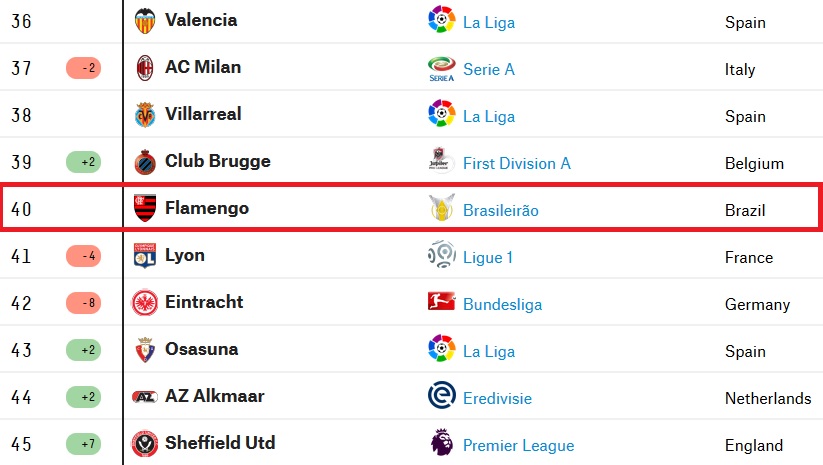Click the AZ Alkmaar logo icon
The width and height of the screenshot is (823, 465).
point(145,397)
